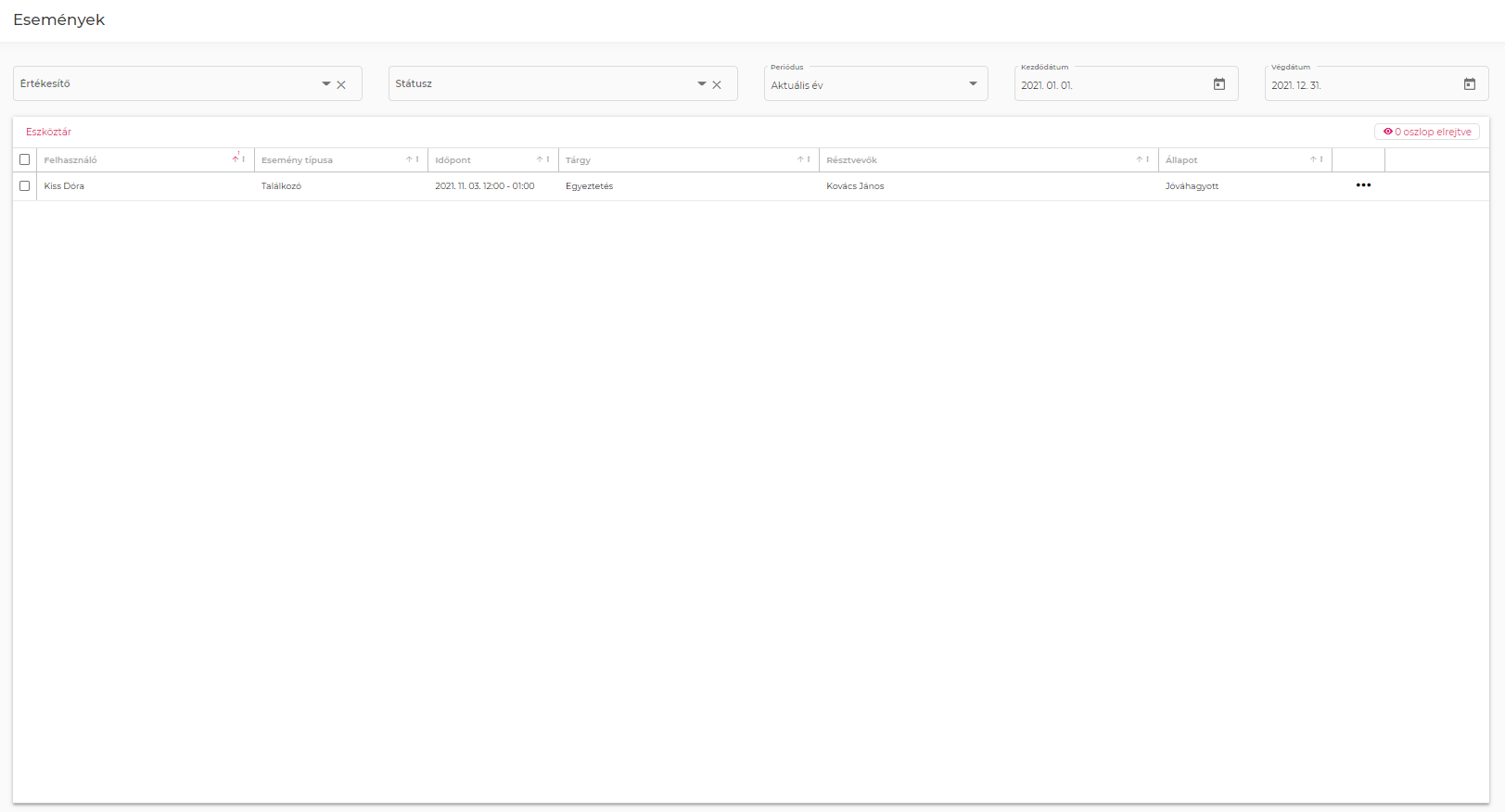
Task: Open participant link Kovács János
Action: (855, 186)
